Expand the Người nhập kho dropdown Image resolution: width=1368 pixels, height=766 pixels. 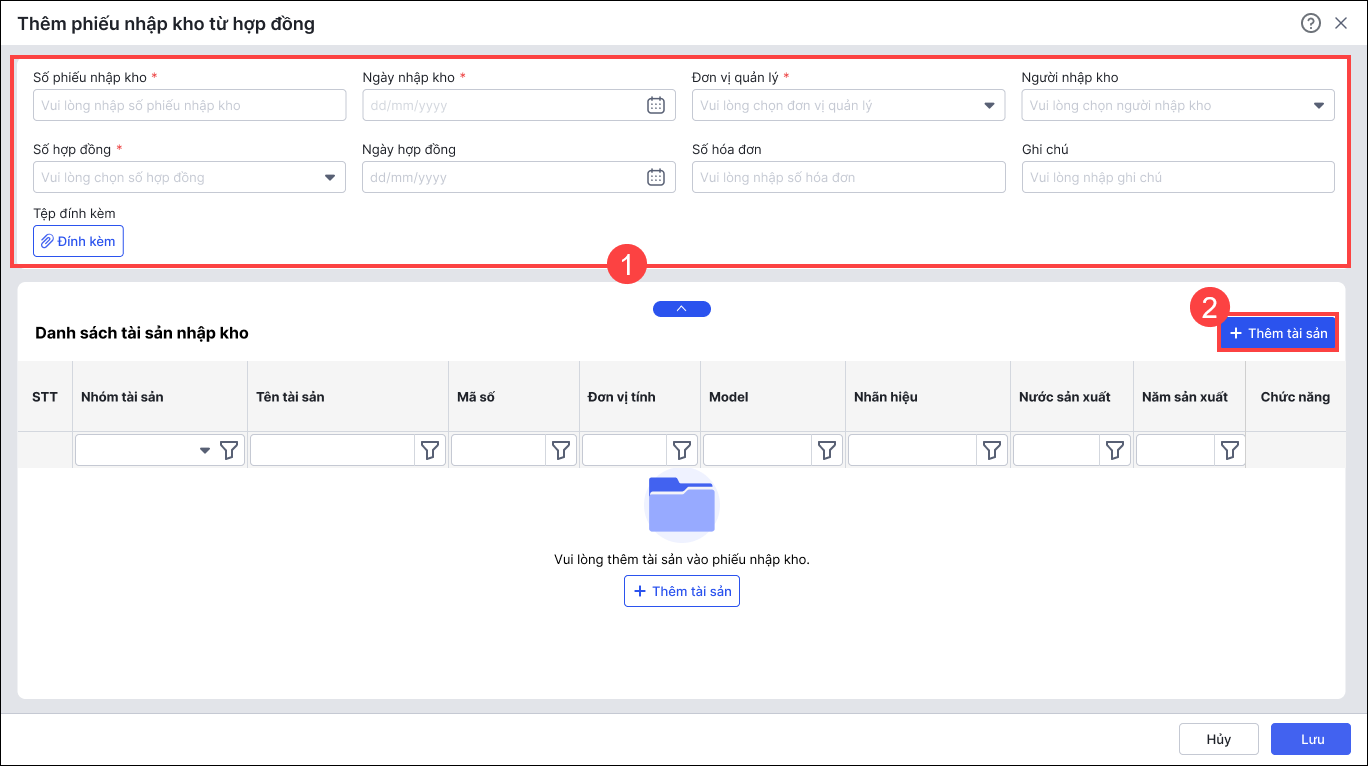click(1318, 105)
